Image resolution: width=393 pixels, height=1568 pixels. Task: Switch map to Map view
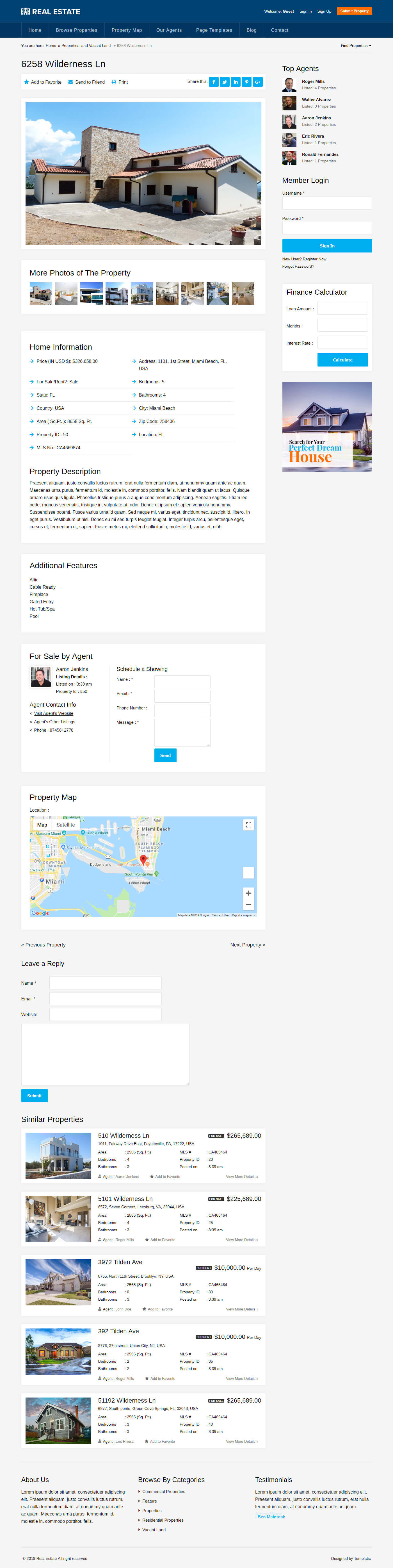(42, 825)
